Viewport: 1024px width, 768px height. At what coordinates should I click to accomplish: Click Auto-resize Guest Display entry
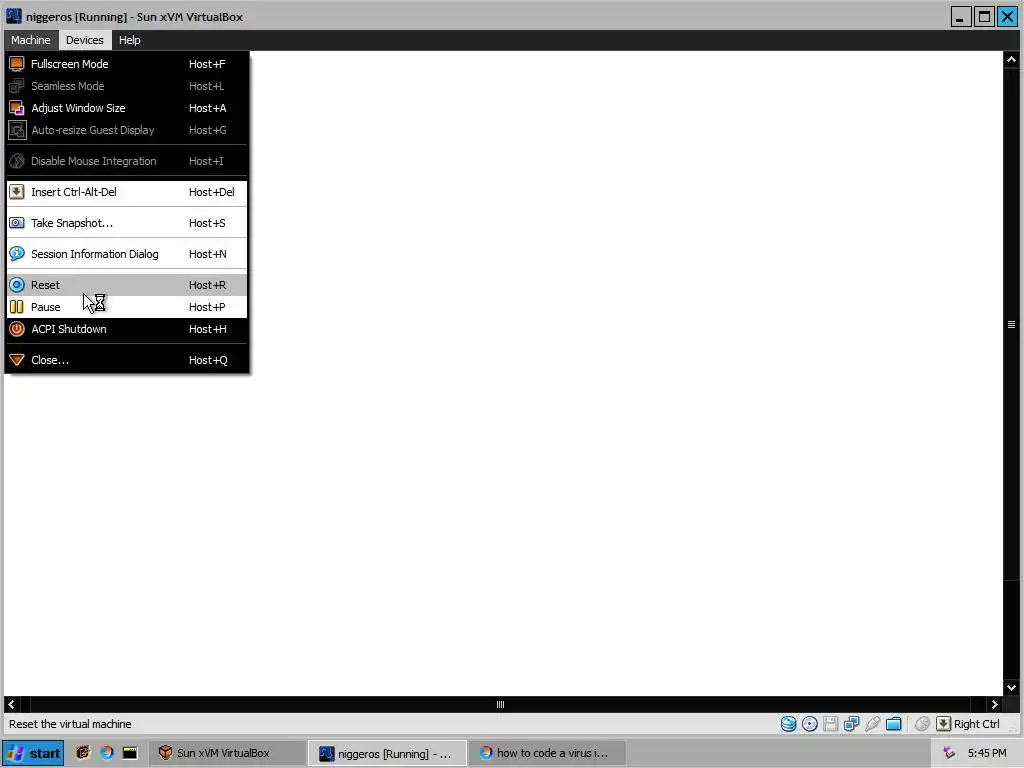tap(127, 131)
